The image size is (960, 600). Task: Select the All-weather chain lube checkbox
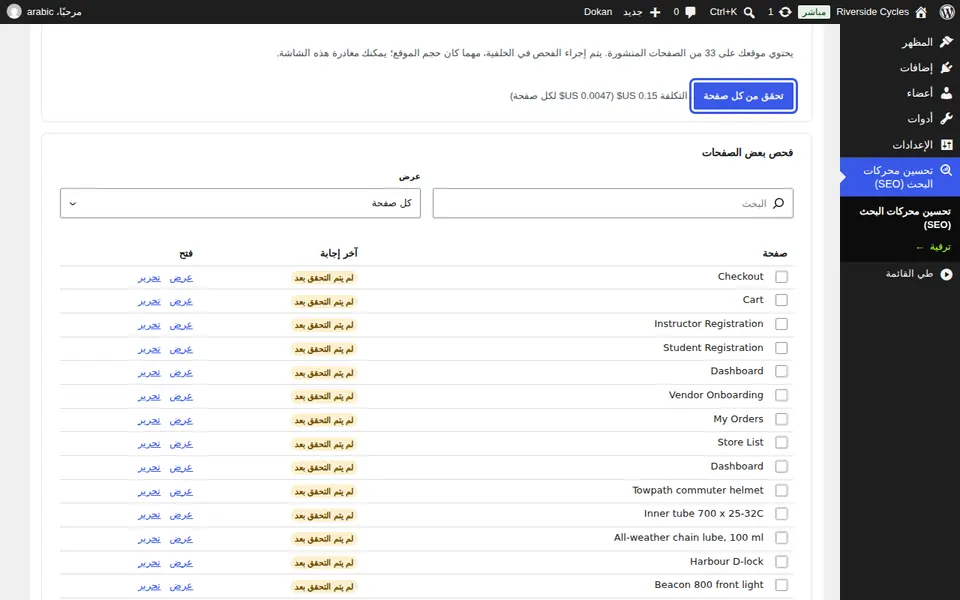coord(781,538)
